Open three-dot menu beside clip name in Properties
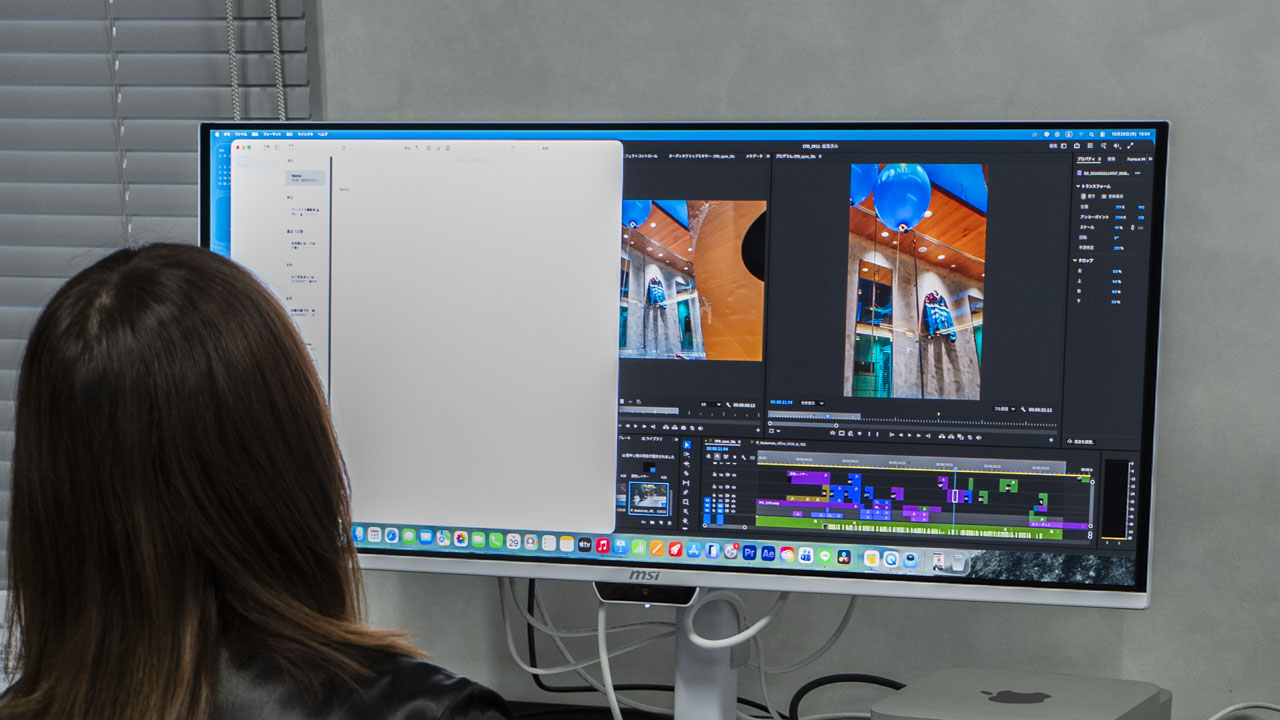 click(1137, 173)
